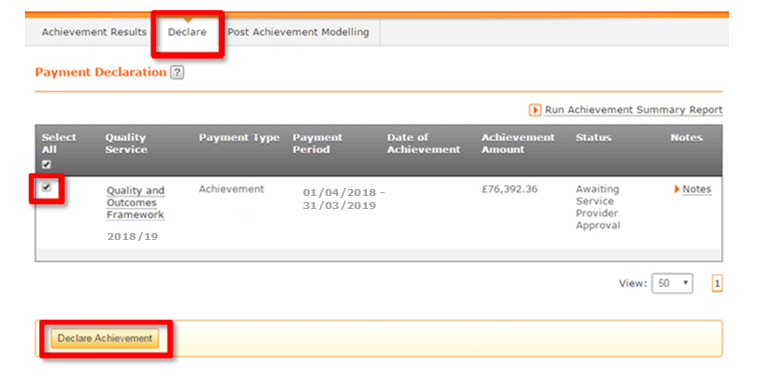The height and width of the screenshot is (385, 766).
Task: Switch to the Declare tab
Action: pos(187,32)
